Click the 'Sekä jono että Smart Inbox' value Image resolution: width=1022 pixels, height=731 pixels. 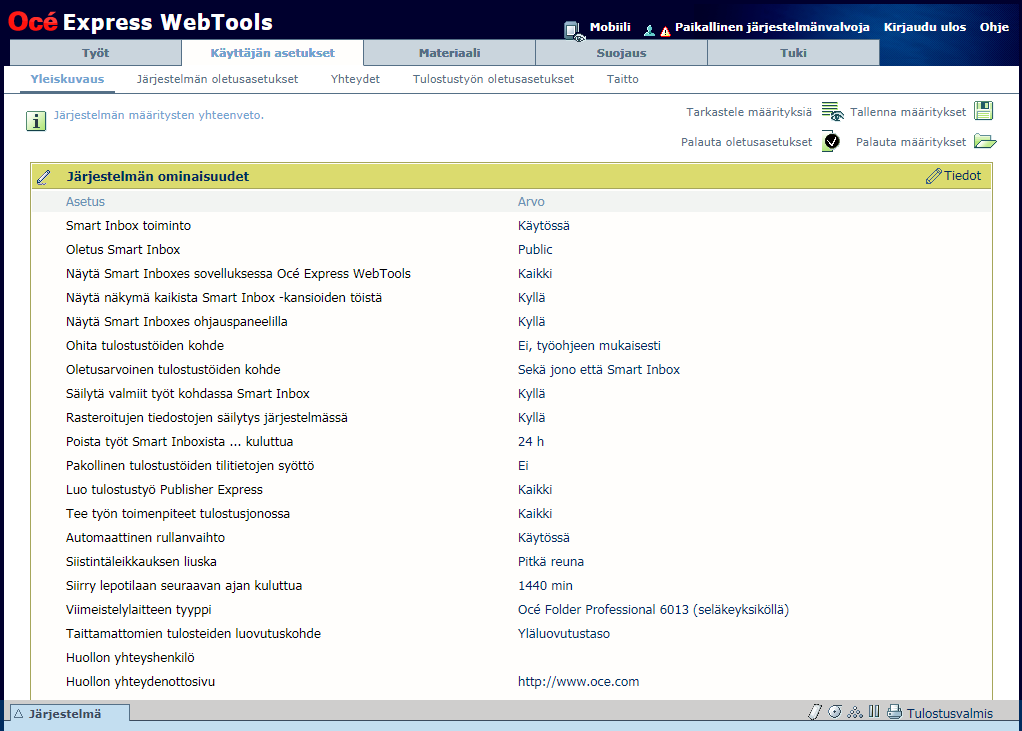(599, 369)
